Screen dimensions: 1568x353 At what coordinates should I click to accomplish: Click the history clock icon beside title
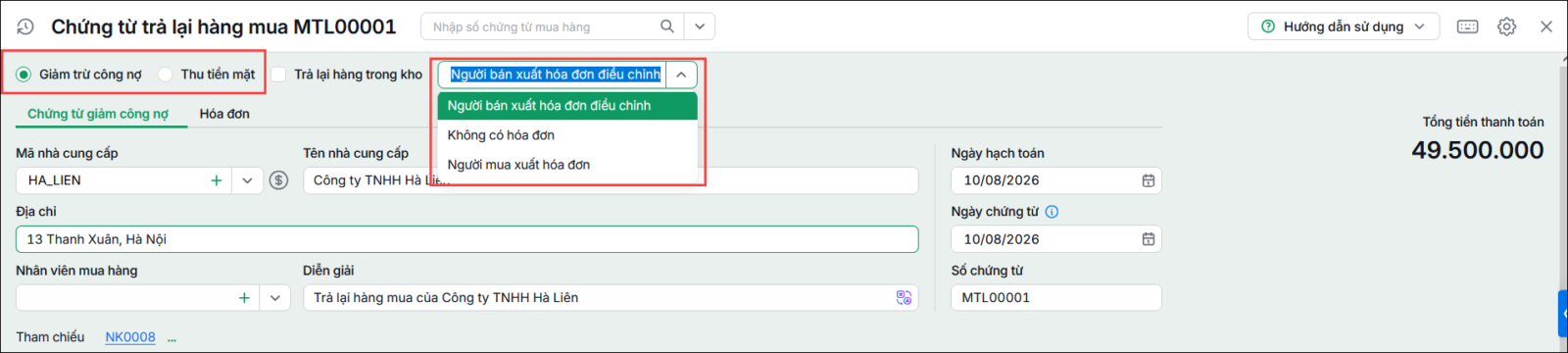pyautogui.click(x=25, y=27)
